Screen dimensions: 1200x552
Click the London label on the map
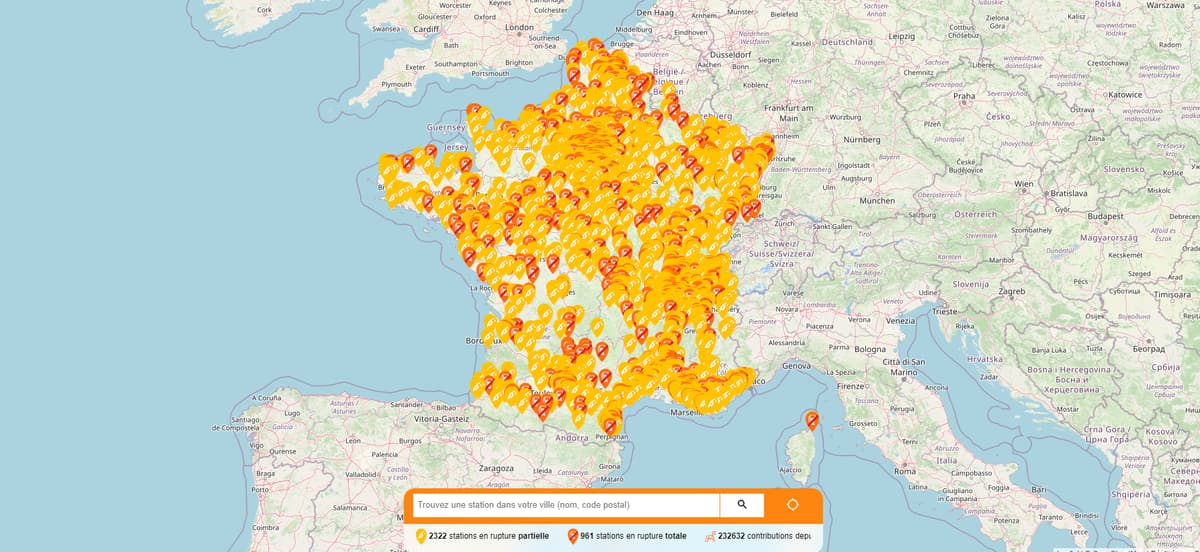(520, 28)
